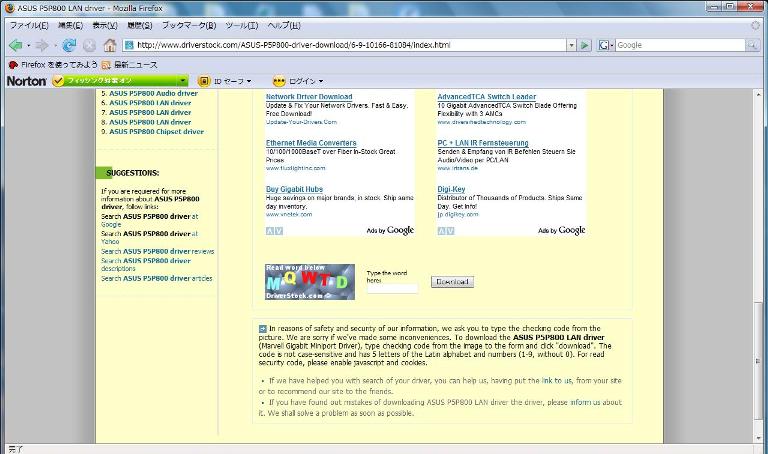
Task: Click the vertical scrollbar up arrow
Action: click(759, 94)
